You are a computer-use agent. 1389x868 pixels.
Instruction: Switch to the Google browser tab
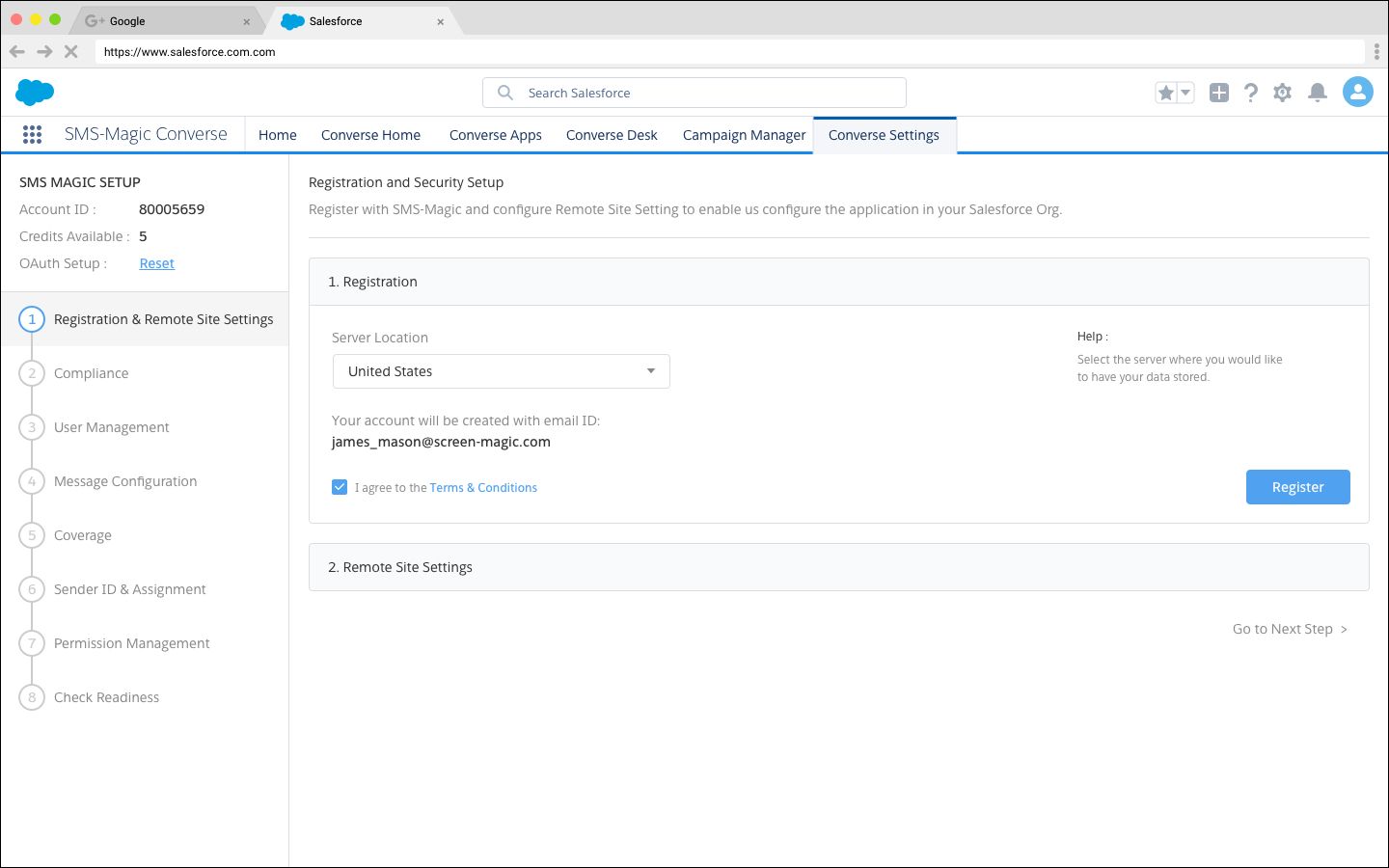(167, 21)
